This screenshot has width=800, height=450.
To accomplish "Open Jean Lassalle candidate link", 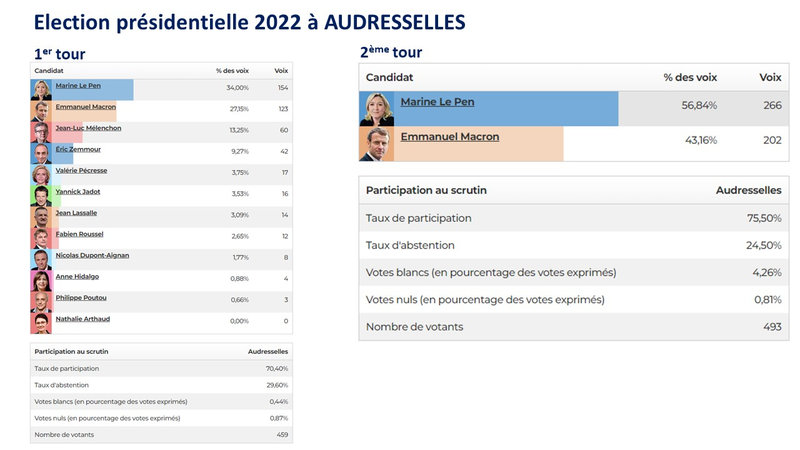I will [x=76, y=213].
